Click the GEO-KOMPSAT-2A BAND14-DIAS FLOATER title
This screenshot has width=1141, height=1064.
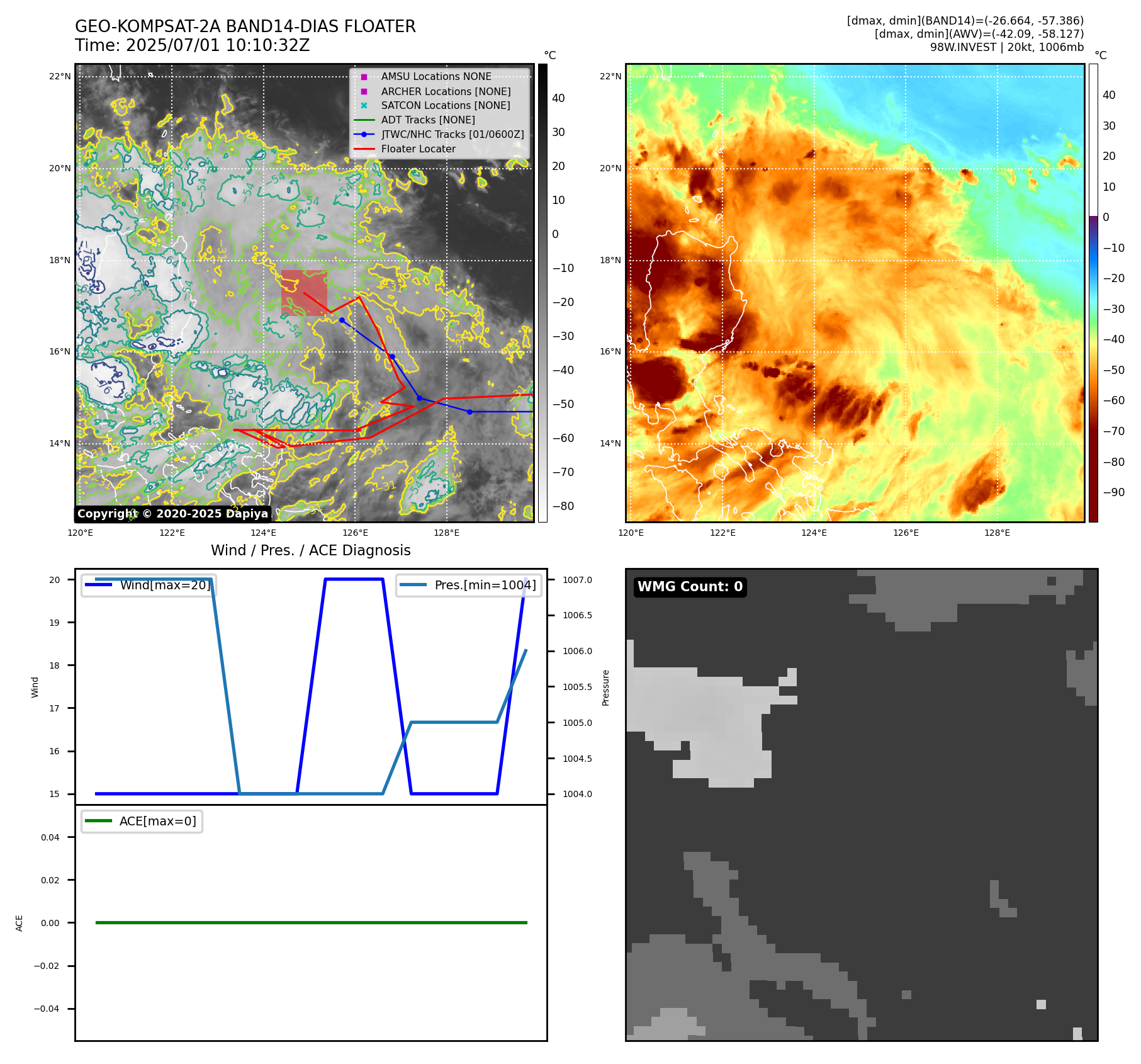[245, 26]
